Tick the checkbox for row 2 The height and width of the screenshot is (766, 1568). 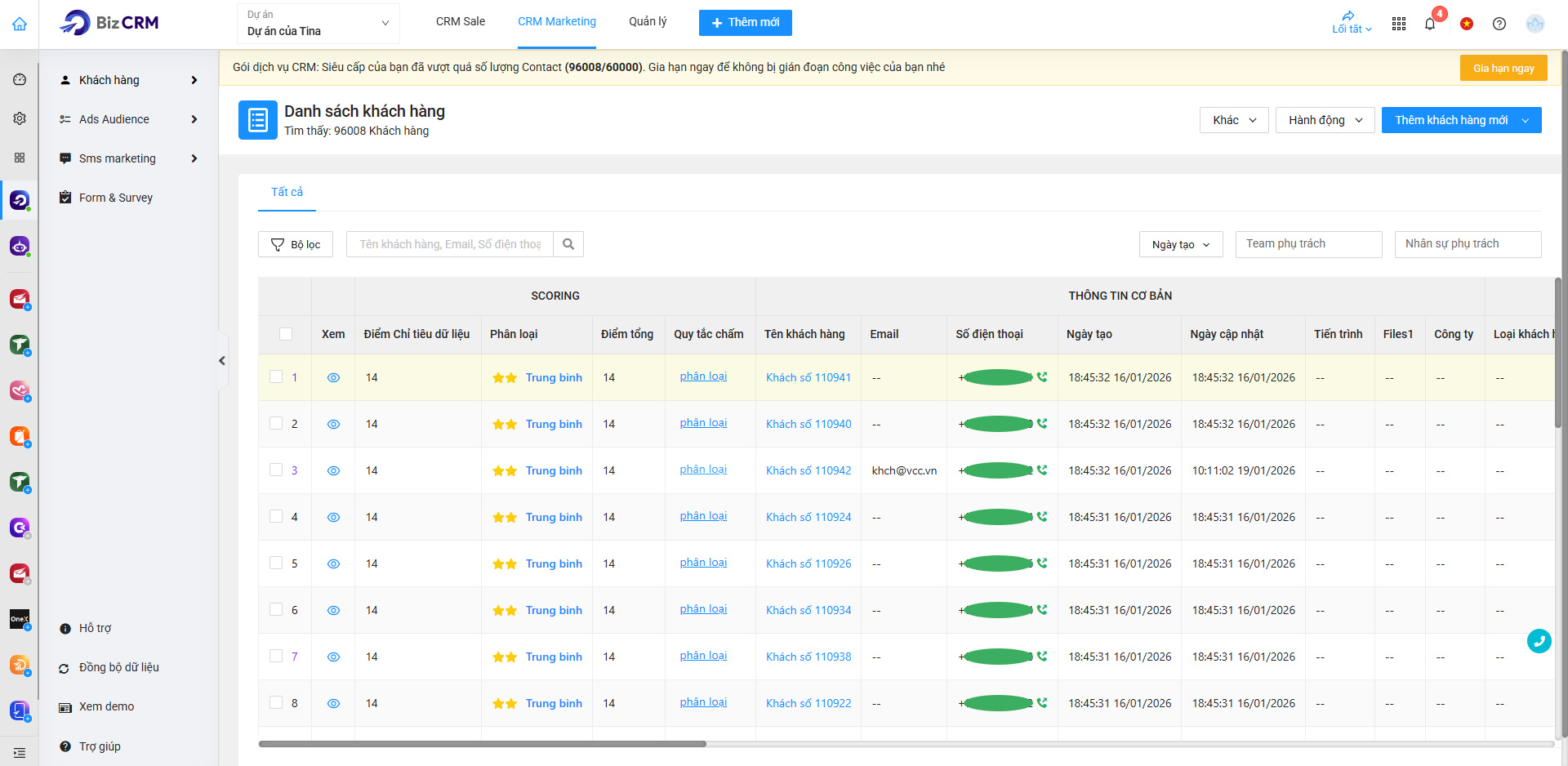pos(276,424)
